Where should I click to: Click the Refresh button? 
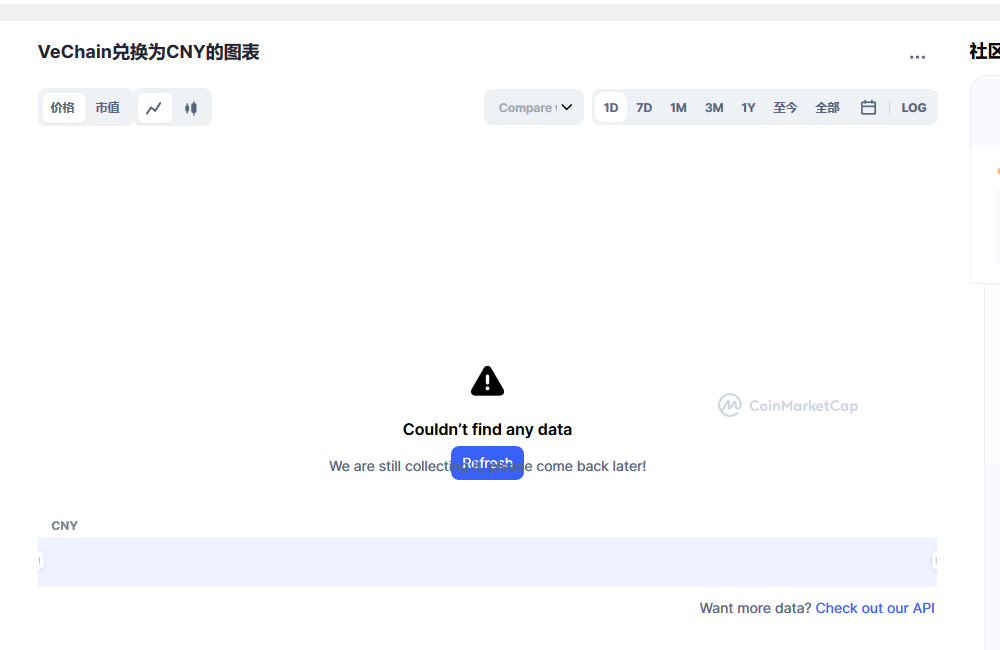pyautogui.click(x=487, y=463)
